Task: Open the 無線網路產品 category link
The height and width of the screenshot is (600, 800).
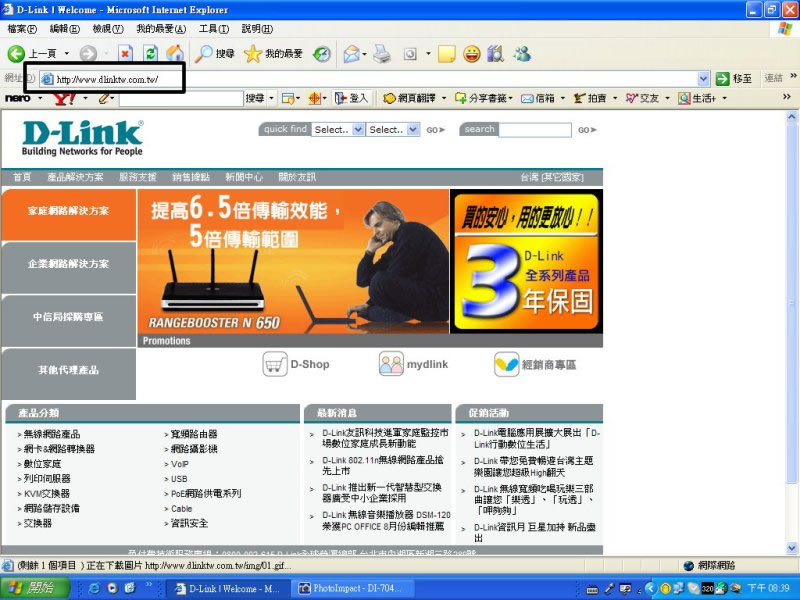Action: point(52,434)
